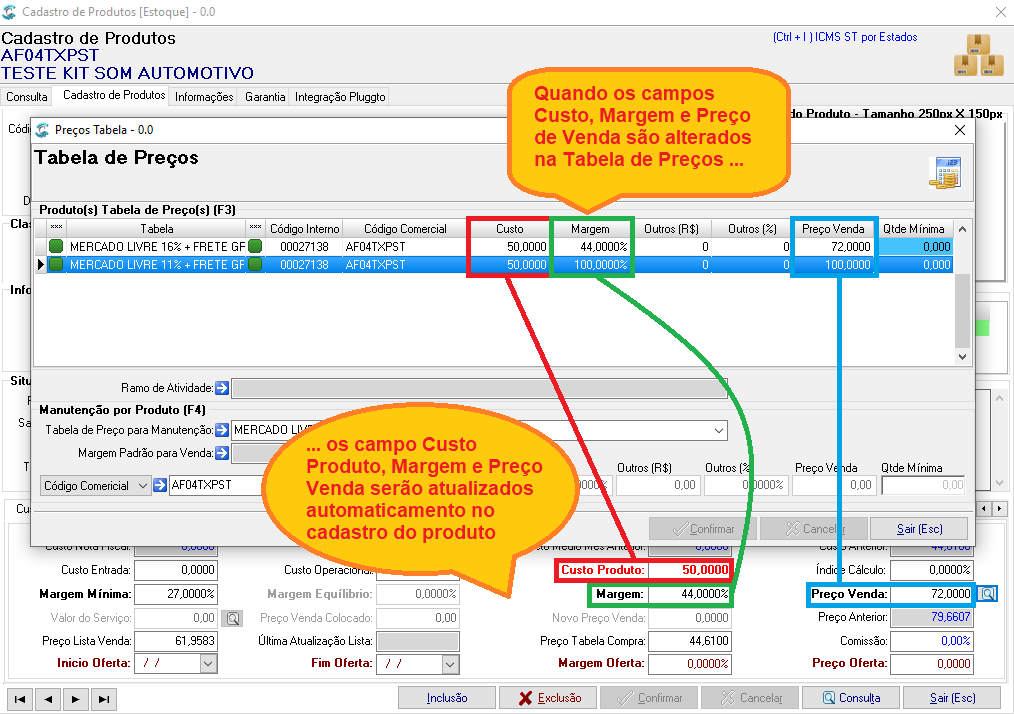1014x714 pixels.
Task: Open the Fim Oferta date dropdown
Action: (451, 664)
